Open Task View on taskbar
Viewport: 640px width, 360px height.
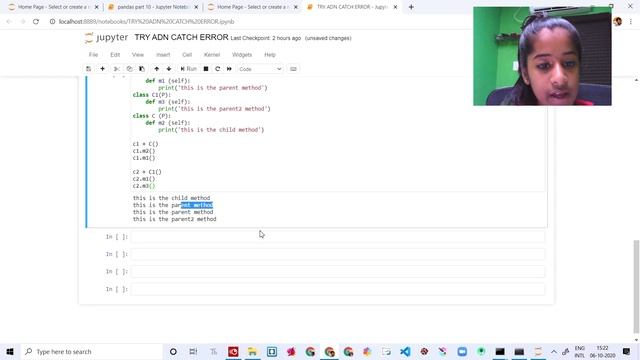(x=193, y=351)
